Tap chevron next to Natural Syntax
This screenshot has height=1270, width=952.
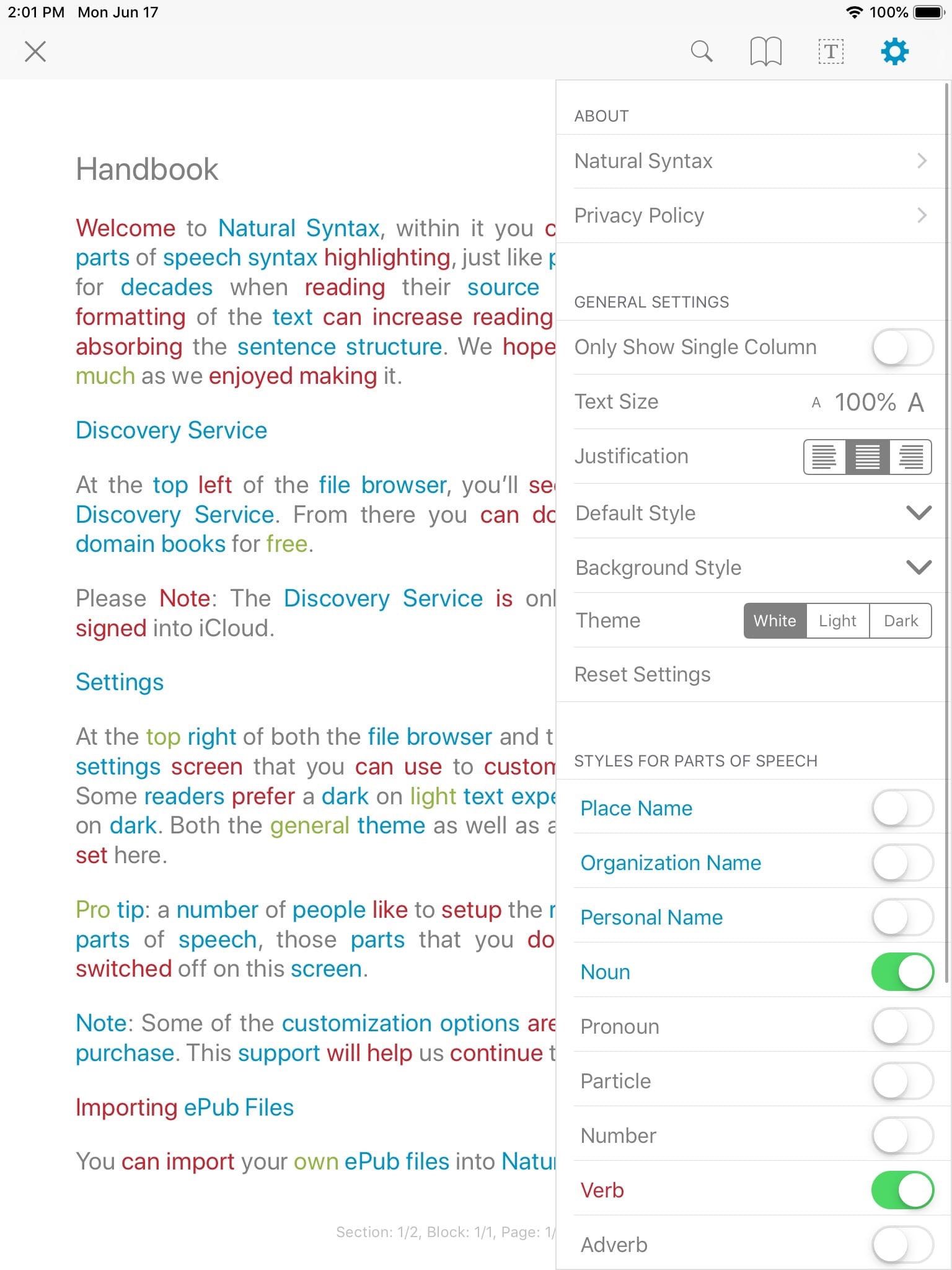tap(922, 161)
